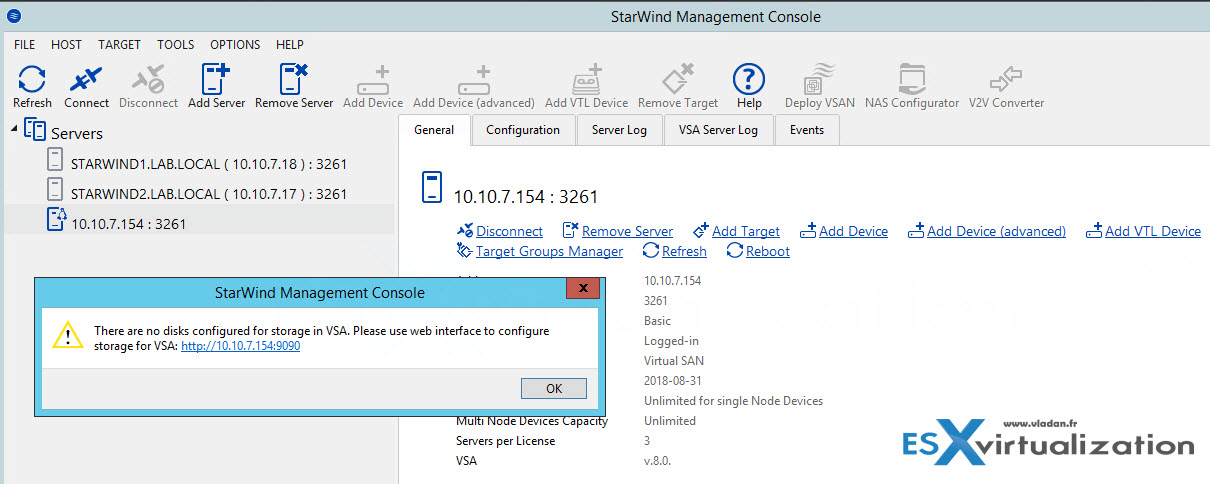Click the Add Device (advanced) link
Viewport: 1210px width, 484px height.
996,231
